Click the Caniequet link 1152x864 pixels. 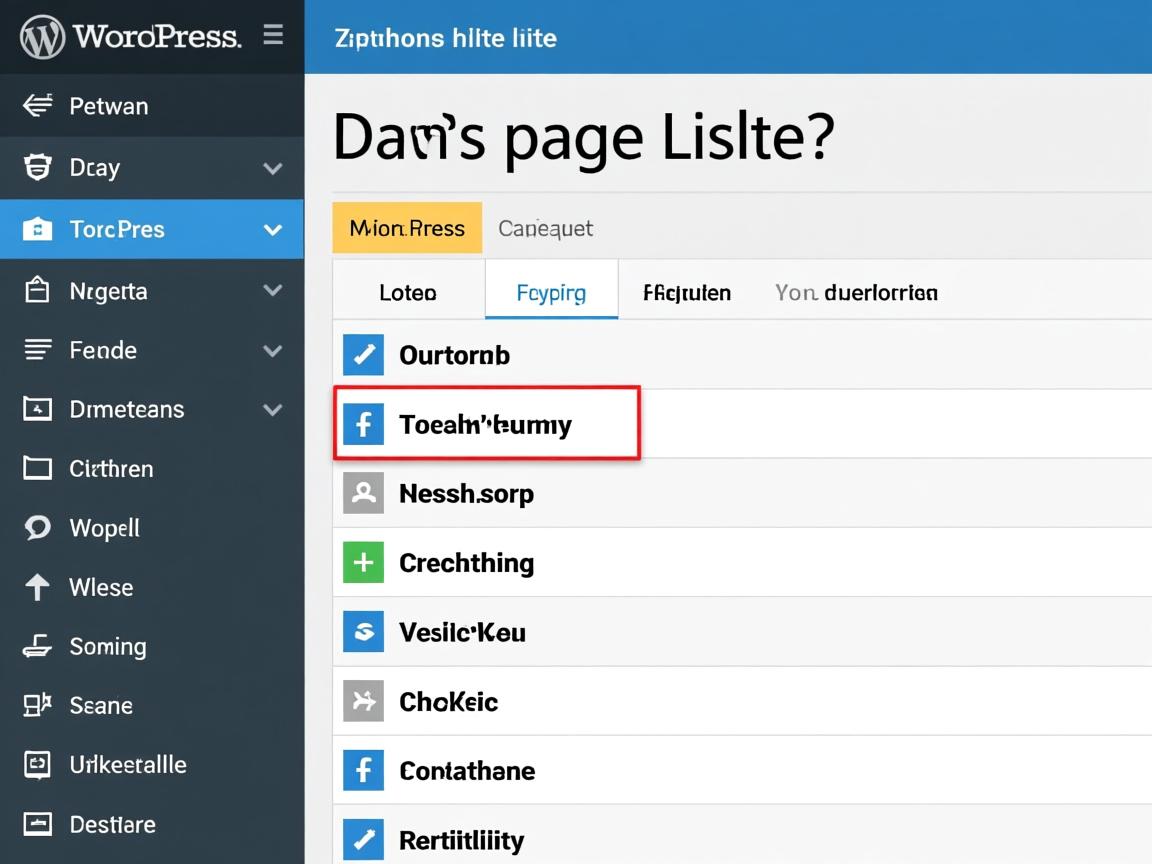545,228
